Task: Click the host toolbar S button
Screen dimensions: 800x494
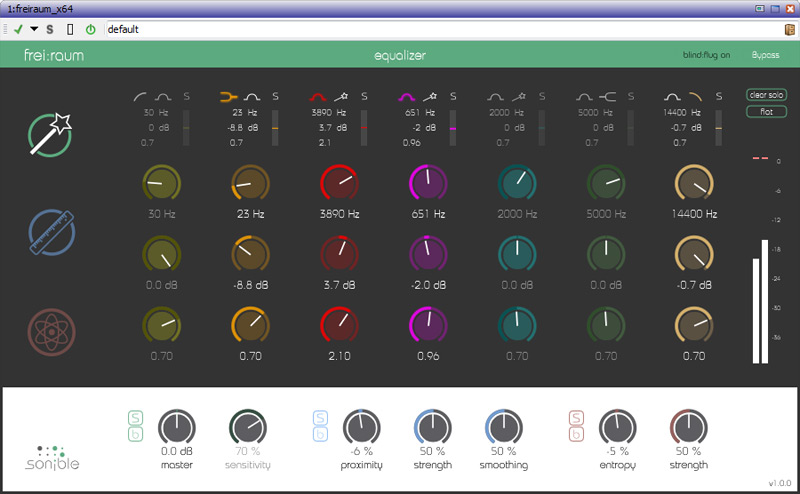Action: click(x=49, y=29)
